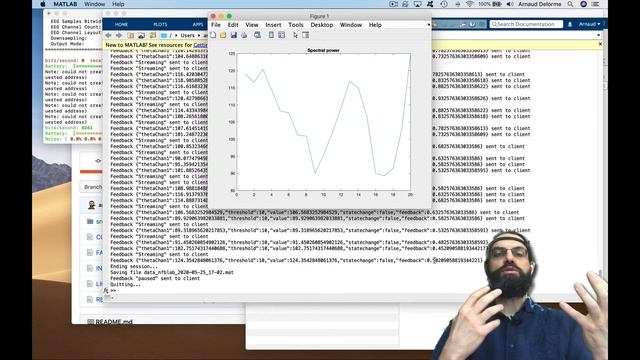Click the Search Documentation field
The width and height of the screenshot is (640, 360).
click(x=526, y=24)
